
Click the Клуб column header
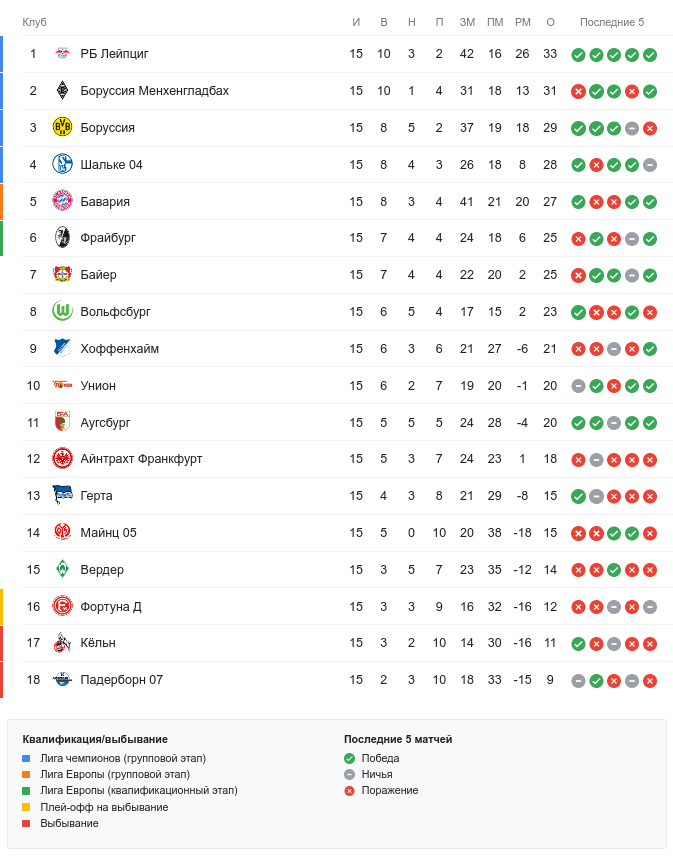(34, 22)
